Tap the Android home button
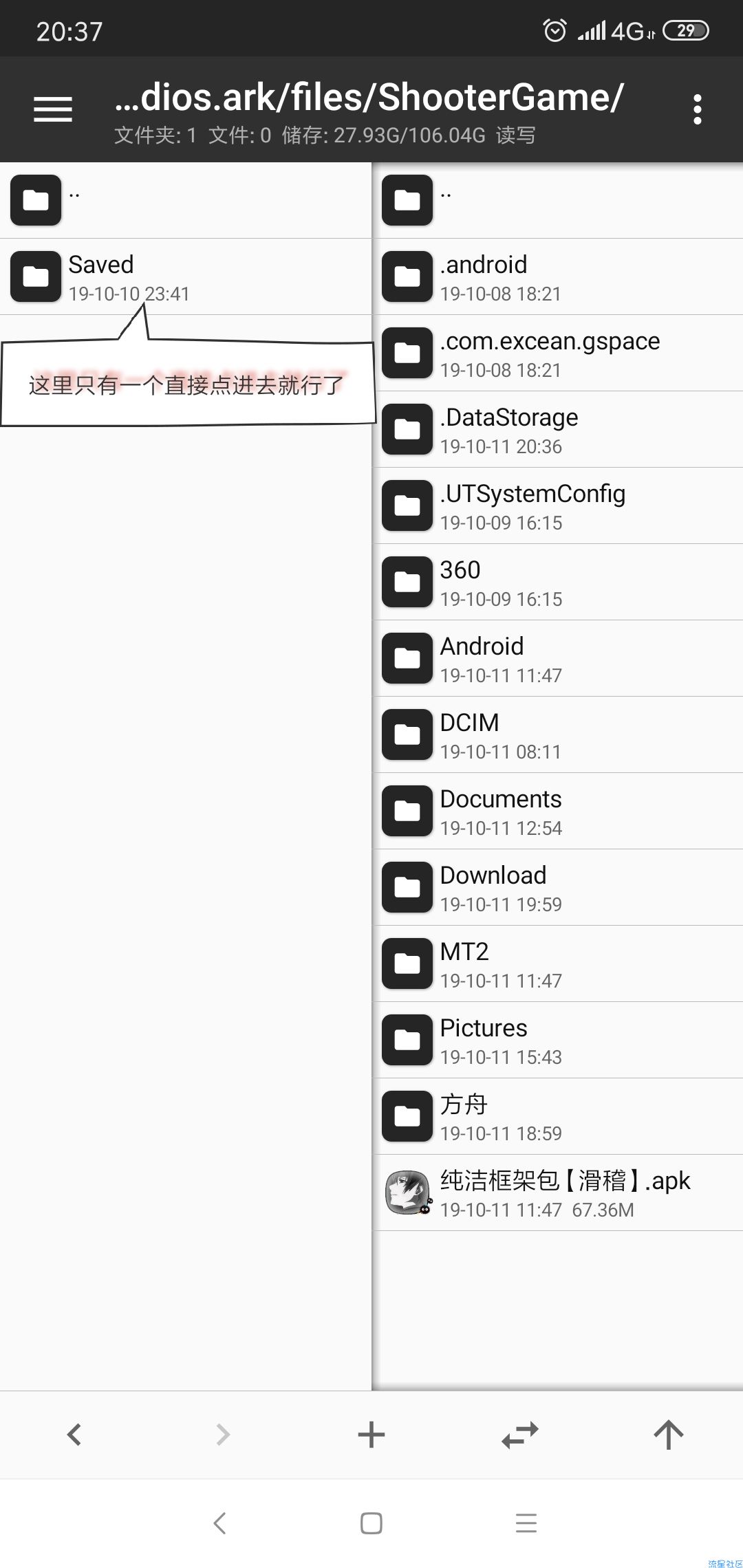743x1568 pixels. pyautogui.click(x=371, y=1523)
